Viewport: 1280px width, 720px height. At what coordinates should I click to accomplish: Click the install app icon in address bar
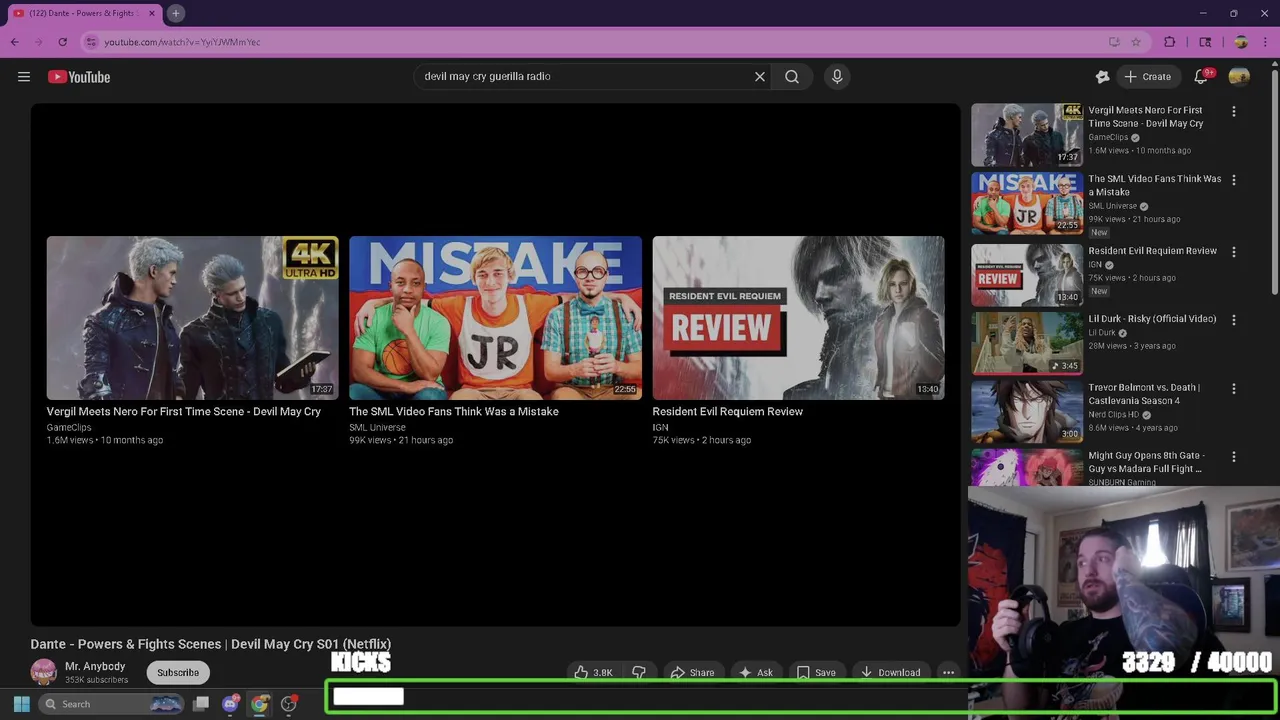coord(1114,42)
